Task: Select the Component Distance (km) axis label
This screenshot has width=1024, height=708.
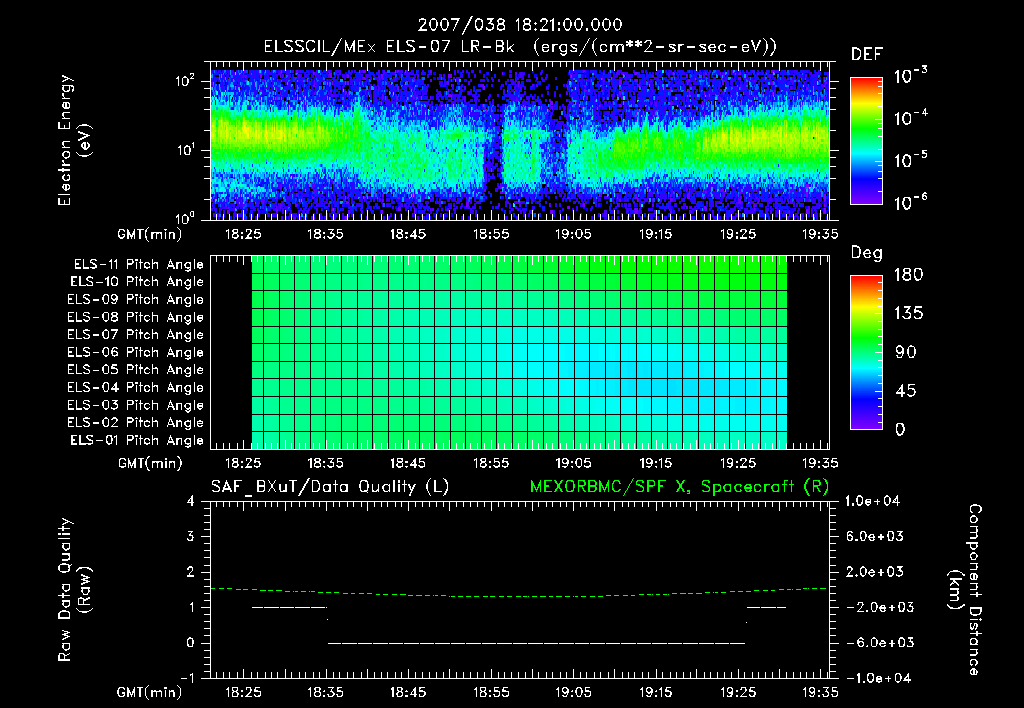Action: pos(965,590)
